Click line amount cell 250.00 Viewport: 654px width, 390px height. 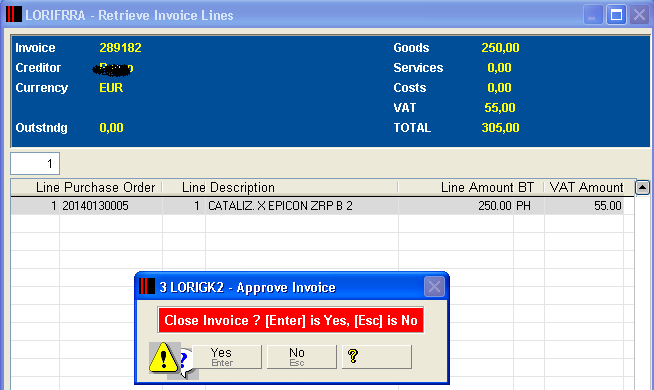tap(495, 206)
